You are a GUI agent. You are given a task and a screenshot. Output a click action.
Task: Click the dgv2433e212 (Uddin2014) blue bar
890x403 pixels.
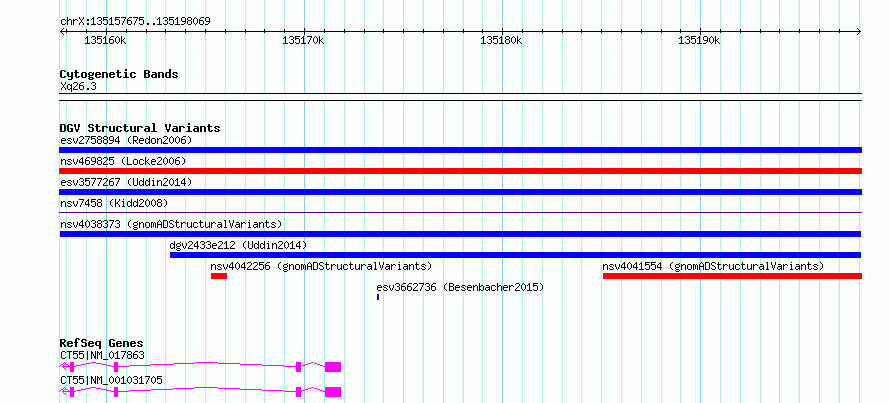tap(515, 255)
